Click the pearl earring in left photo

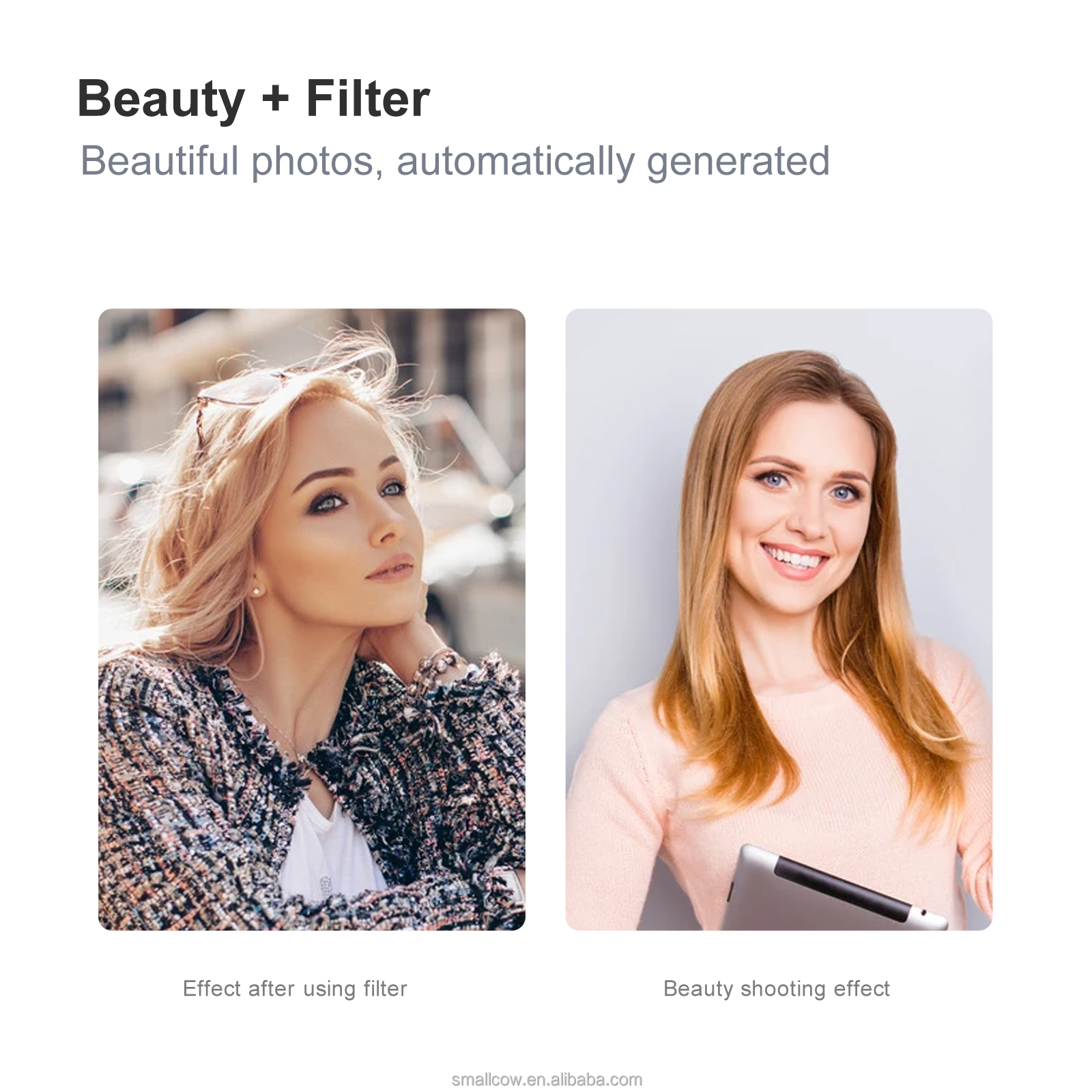pos(257,591)
